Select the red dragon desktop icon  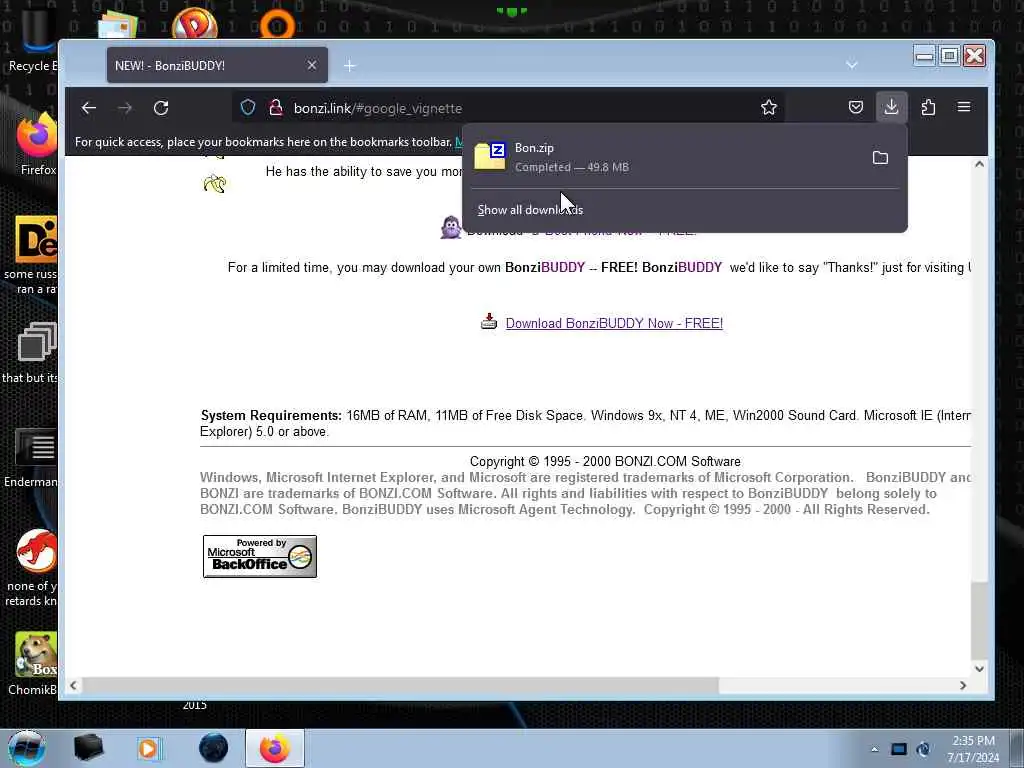click(x=34, y=567)
